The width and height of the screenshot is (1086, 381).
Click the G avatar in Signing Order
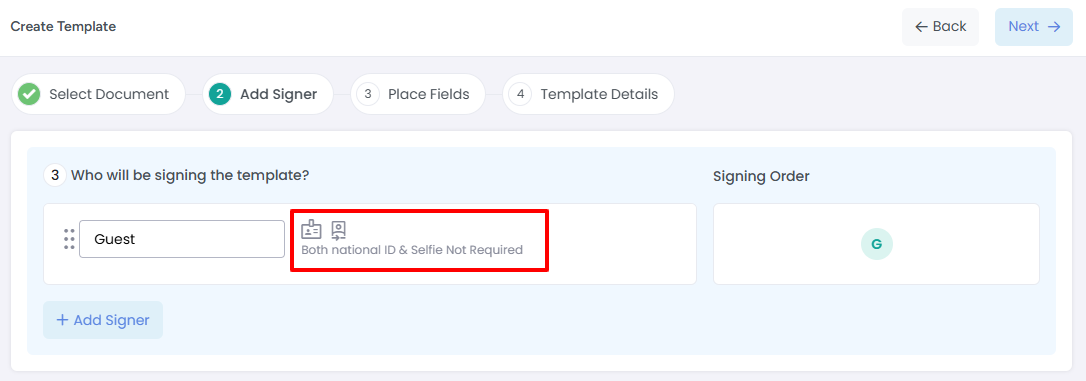click(877, 244)
